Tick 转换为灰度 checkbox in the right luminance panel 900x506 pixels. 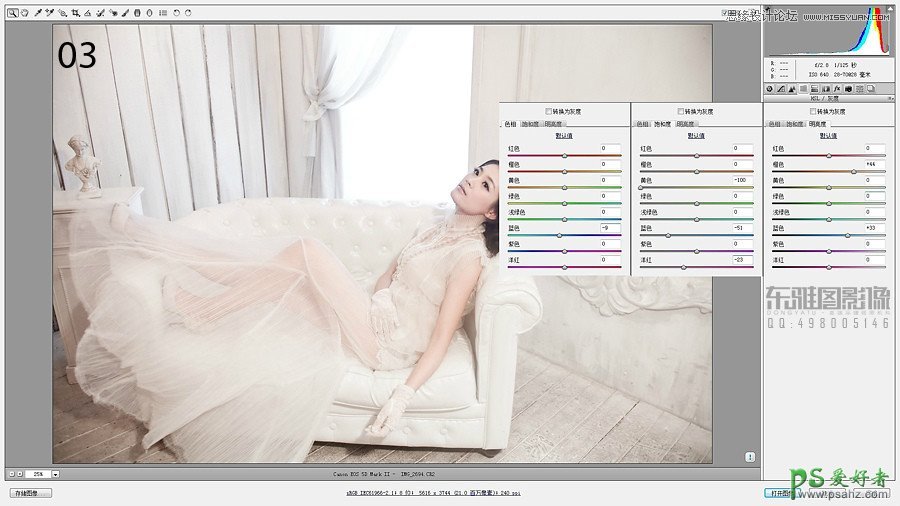tap(814, 111)
